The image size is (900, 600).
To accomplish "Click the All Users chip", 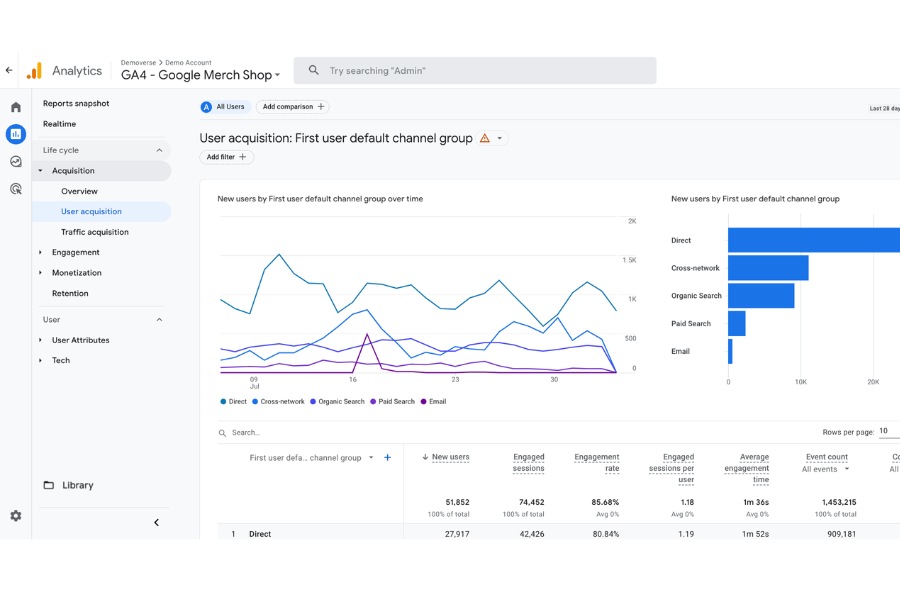I will (x=225, y=107).
